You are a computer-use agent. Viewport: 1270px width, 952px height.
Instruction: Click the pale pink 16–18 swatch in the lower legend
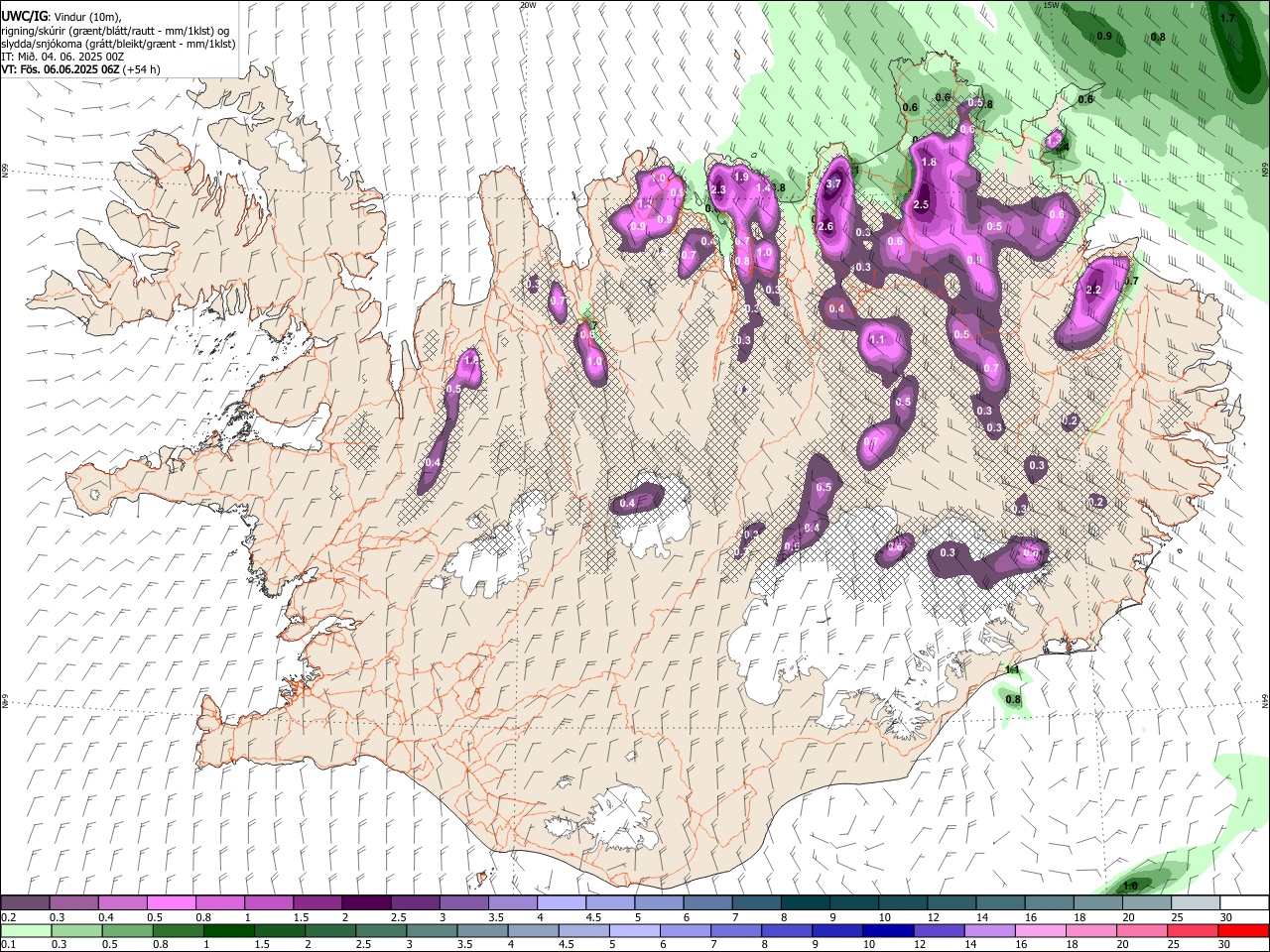click(x=1039, y=930)
